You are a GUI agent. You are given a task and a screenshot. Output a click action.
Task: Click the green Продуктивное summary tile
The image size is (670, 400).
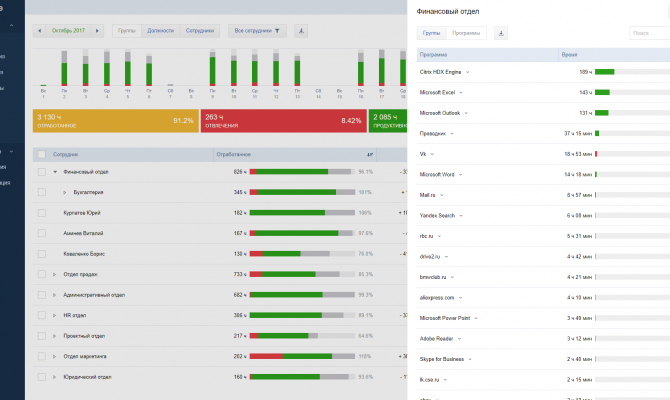[388, 121]
